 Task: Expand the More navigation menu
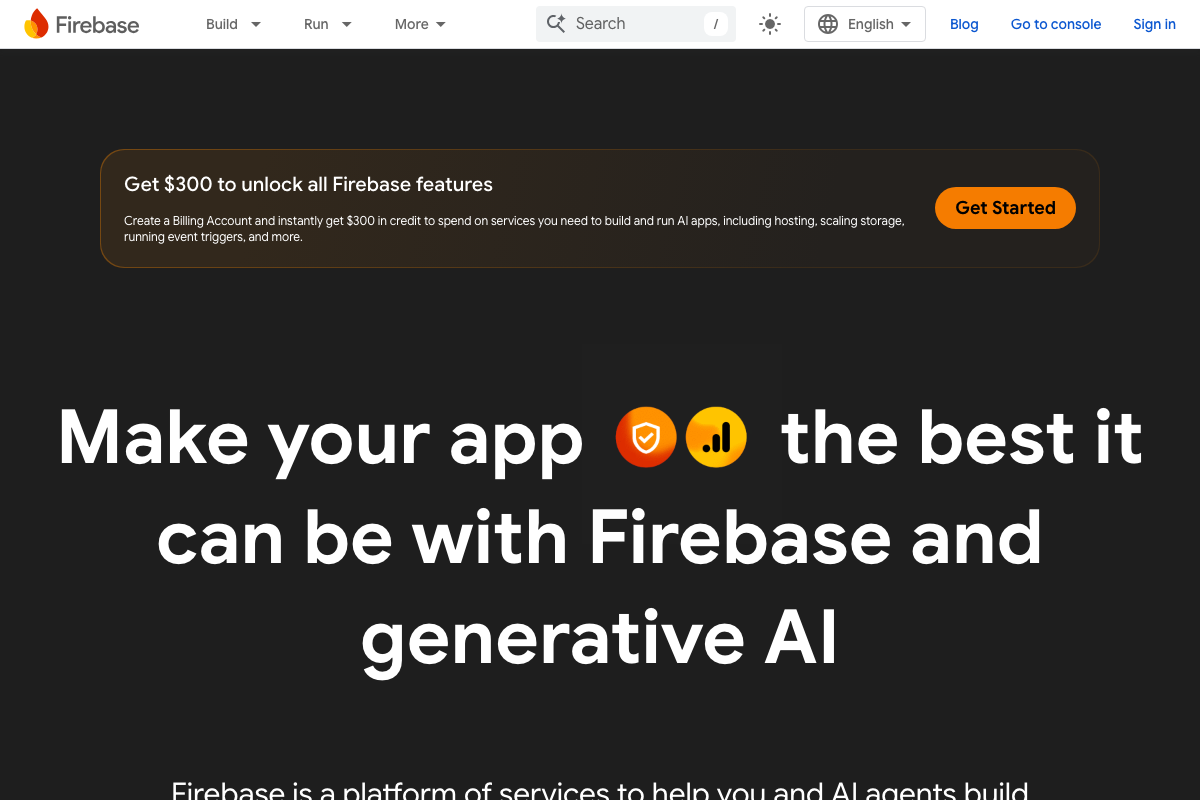420,24
